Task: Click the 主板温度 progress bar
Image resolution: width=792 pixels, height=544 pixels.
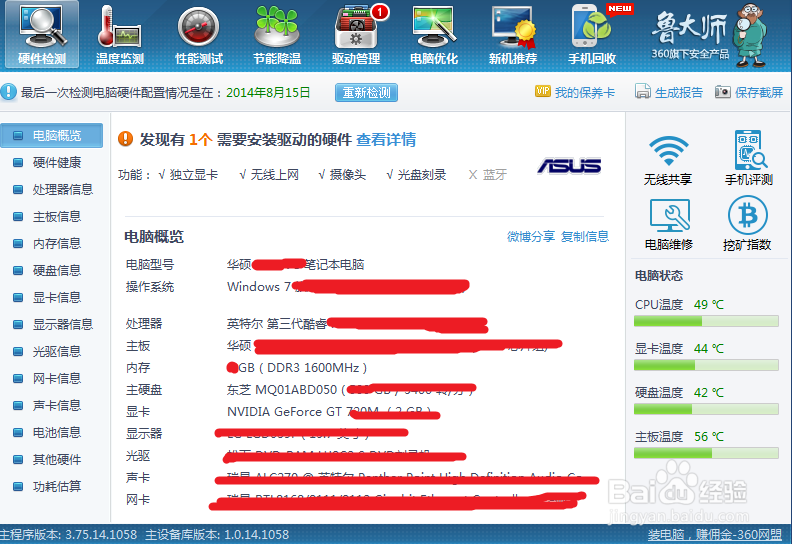Action: [706, 453]
